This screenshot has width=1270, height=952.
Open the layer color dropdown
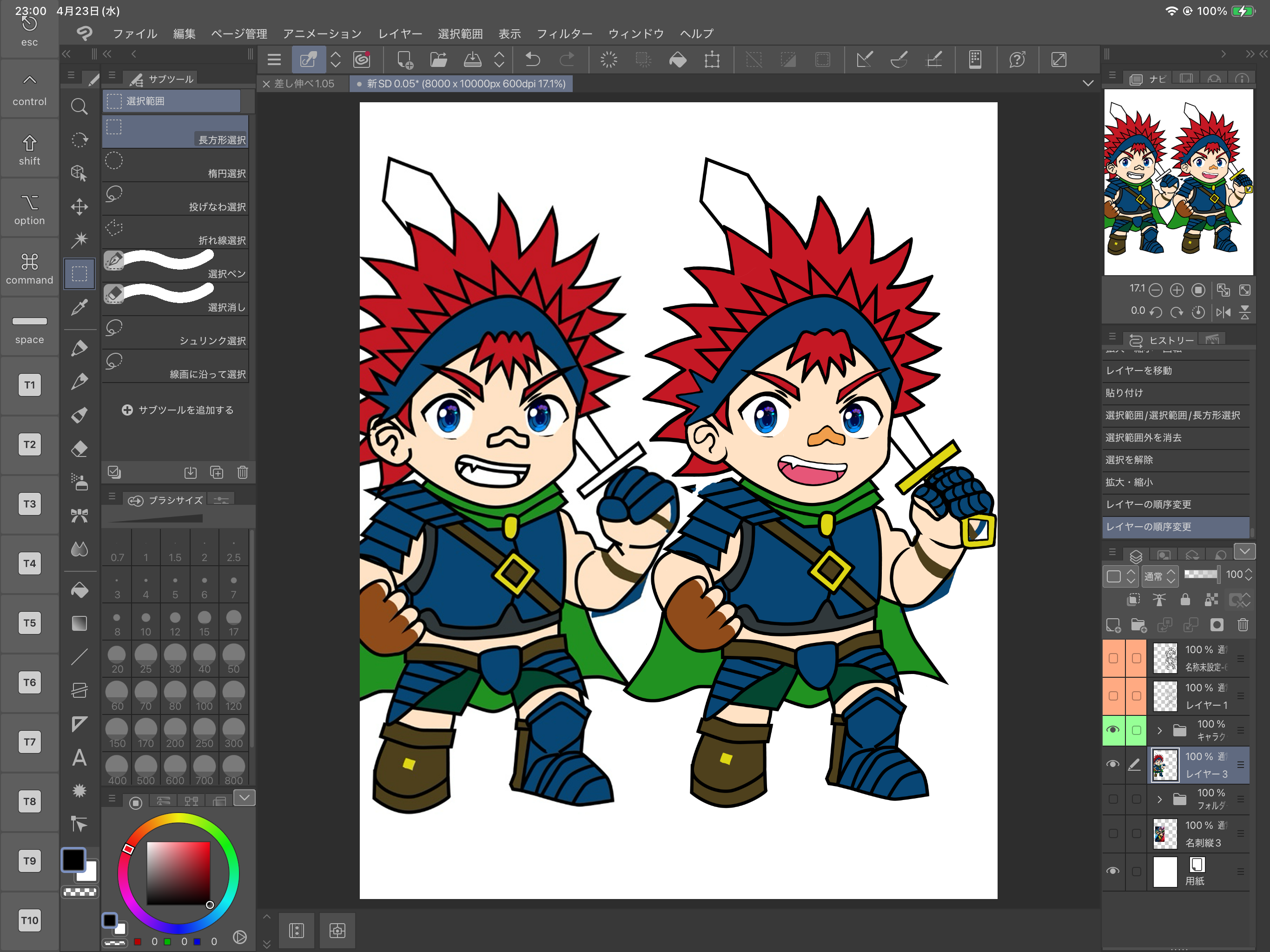(1120, 576)
